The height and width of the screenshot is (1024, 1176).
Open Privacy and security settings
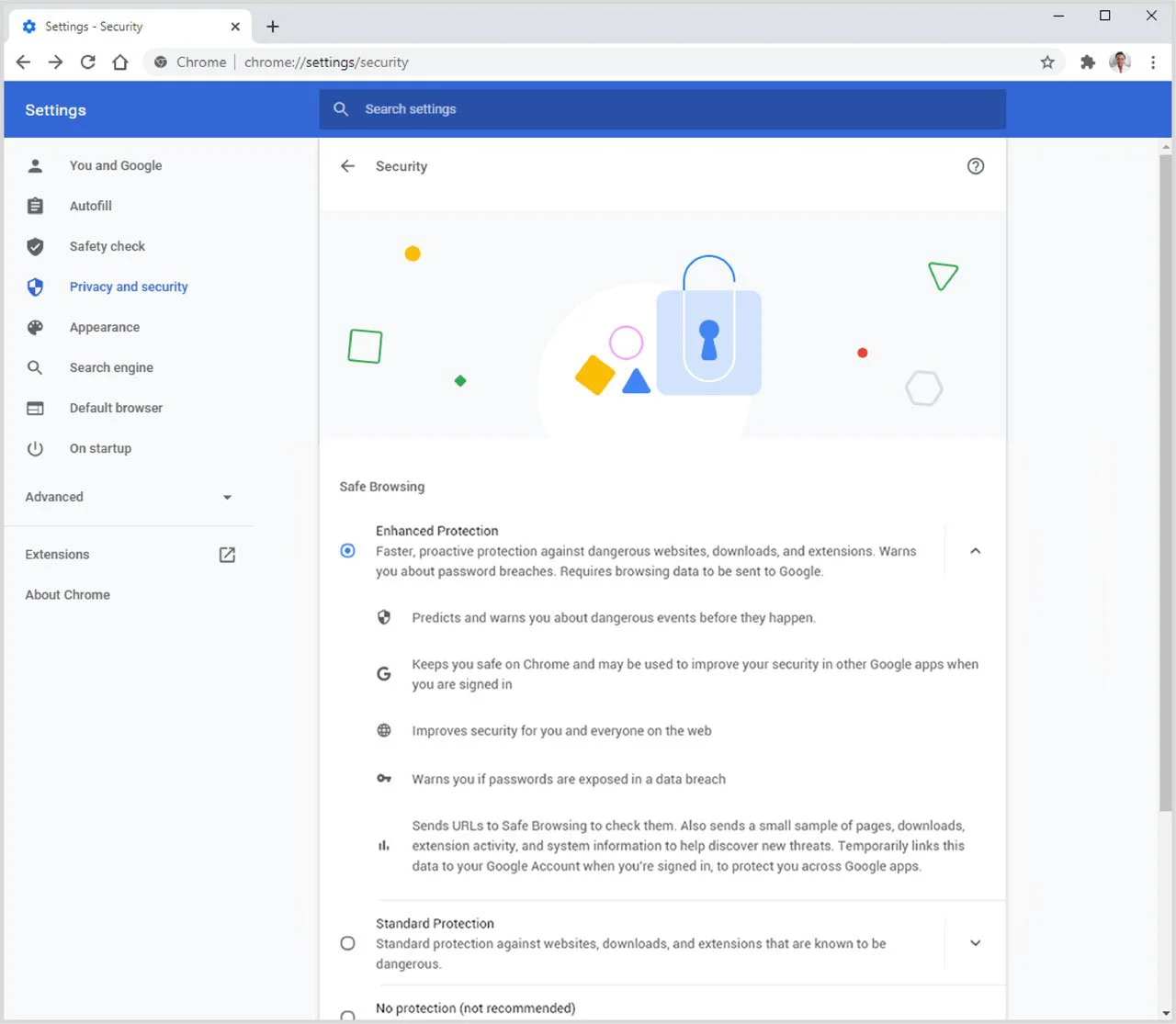129,287
